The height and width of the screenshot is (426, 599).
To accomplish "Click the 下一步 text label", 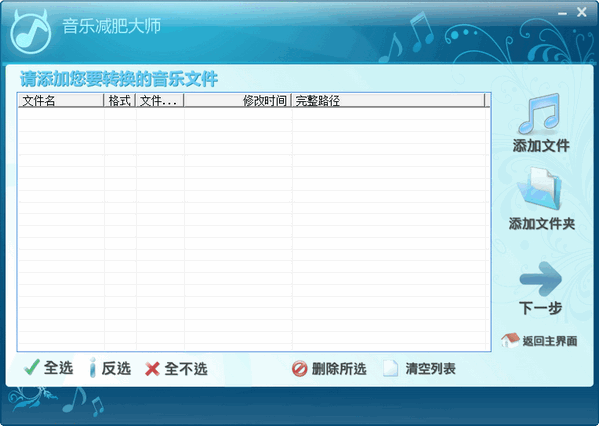I will pos(540,308).
